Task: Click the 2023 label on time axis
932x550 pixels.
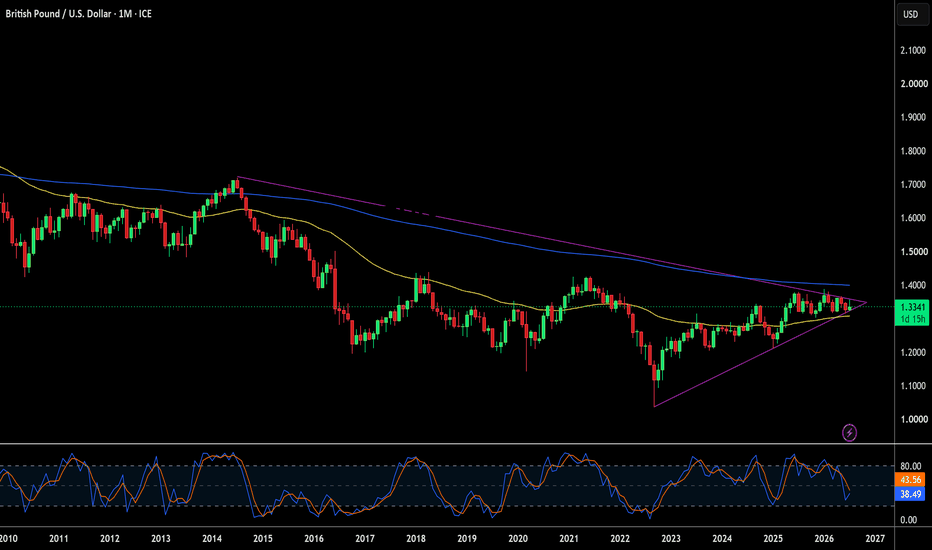Action: tap(671, 539)
